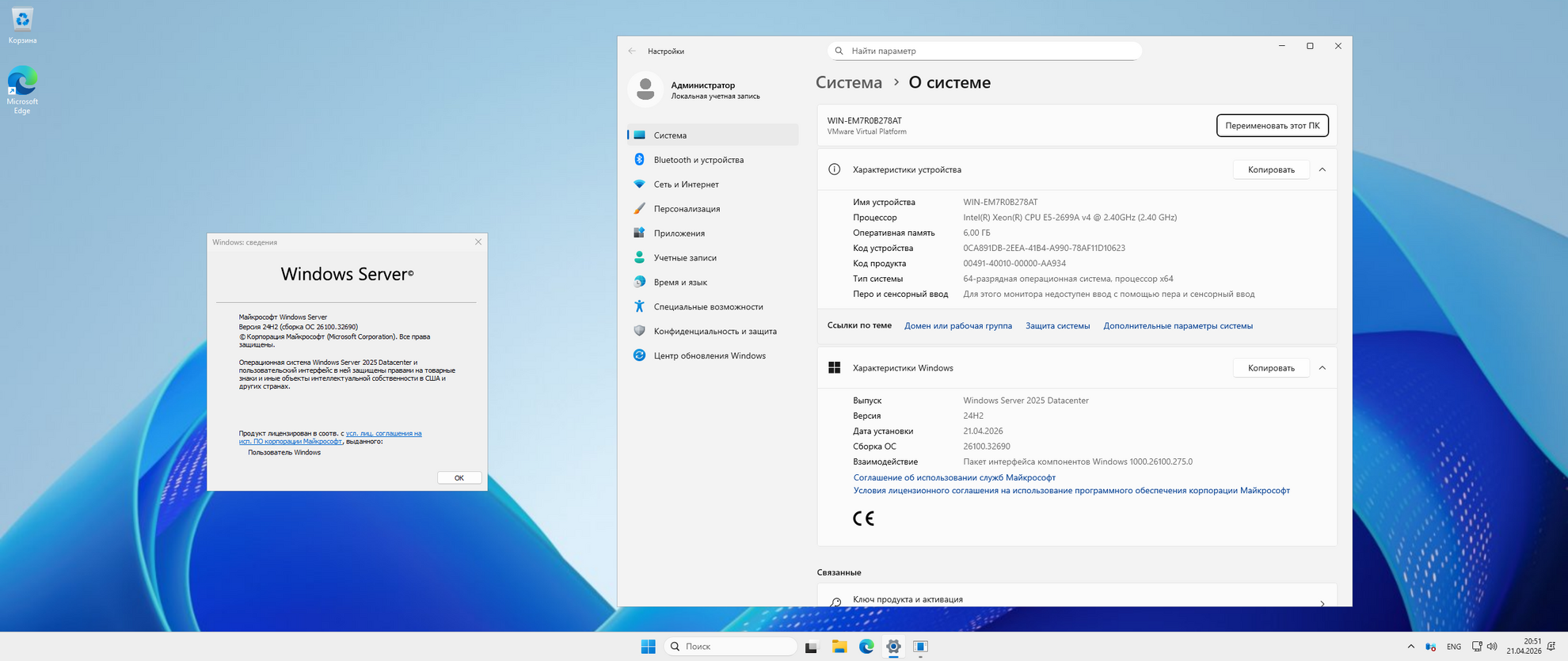
Task: Click Переименовать этот ПК button
Action: coord(1272,126)
